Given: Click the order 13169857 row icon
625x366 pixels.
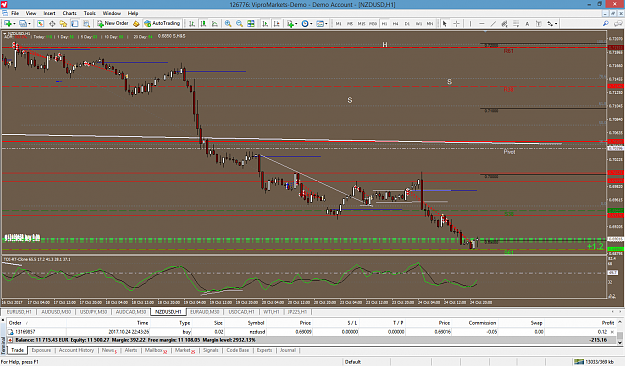Looking at the screenshot, I should 11,332.
